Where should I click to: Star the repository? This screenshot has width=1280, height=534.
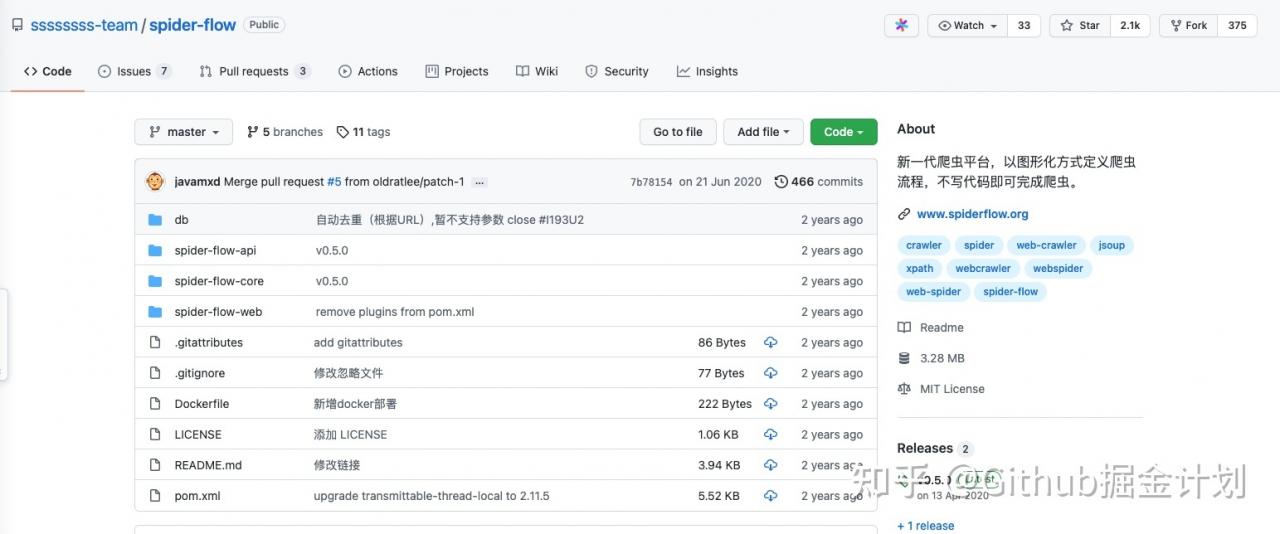1080,26
